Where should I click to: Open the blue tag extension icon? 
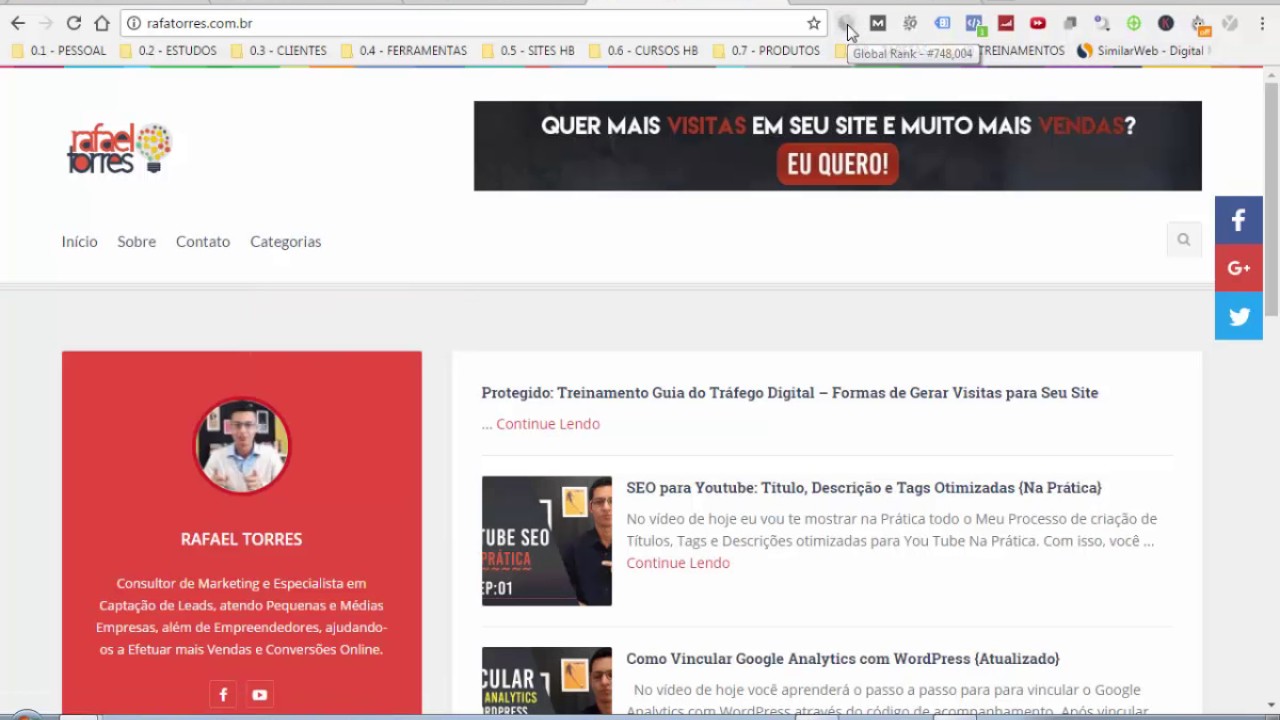pyautogui.click(x=942, y=23)
